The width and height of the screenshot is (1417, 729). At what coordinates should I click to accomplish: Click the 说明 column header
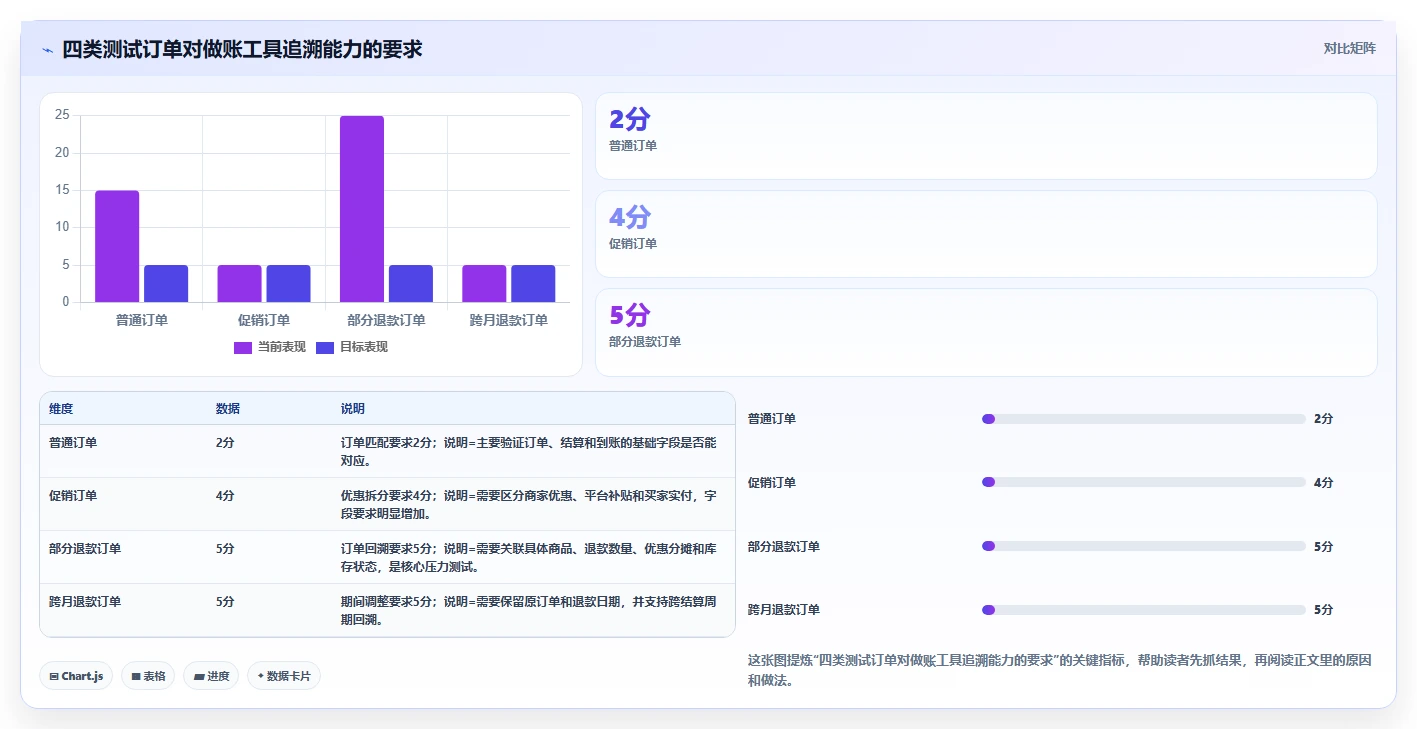coord(353,409)
